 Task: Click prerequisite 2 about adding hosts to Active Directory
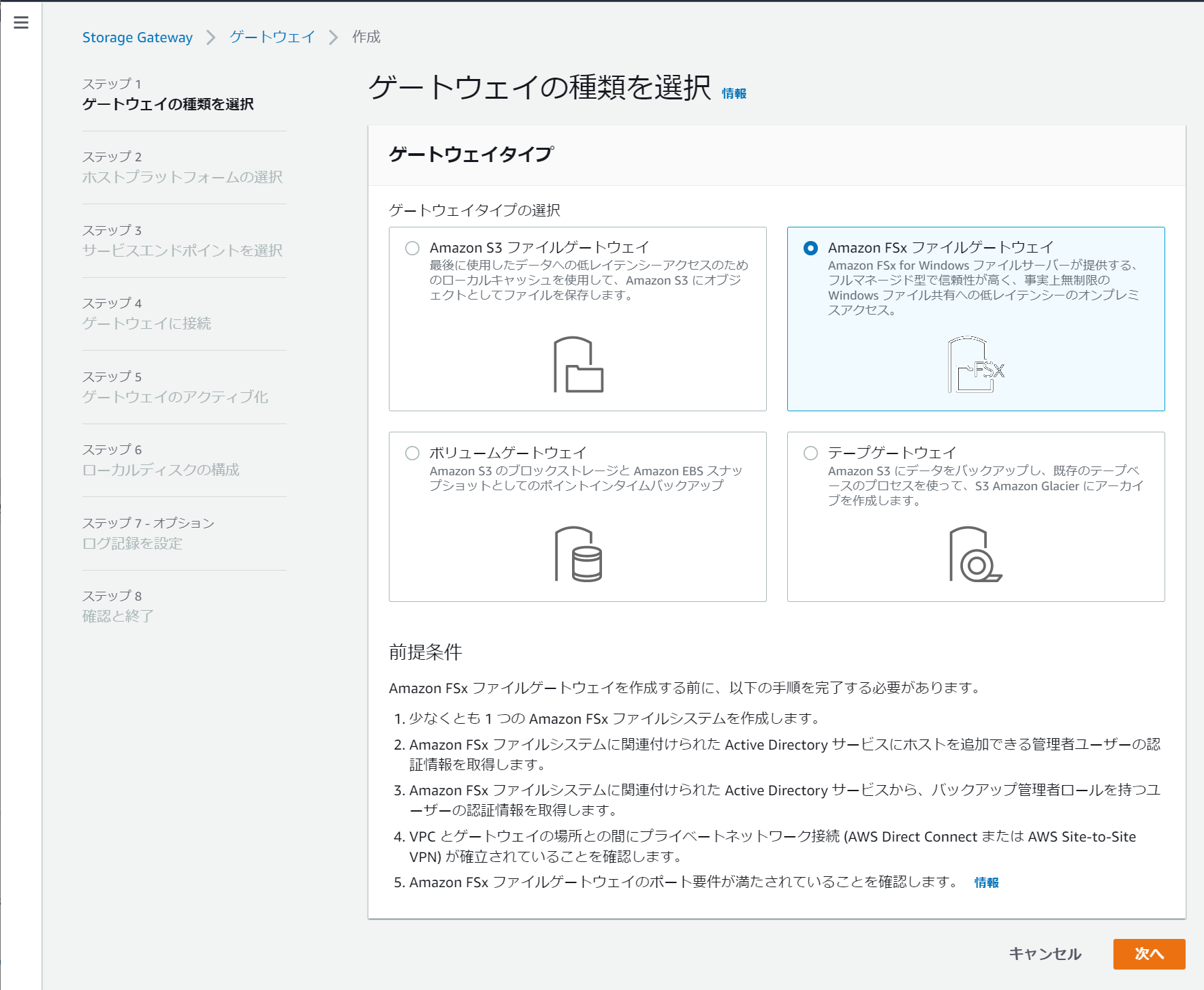[785, 754]
